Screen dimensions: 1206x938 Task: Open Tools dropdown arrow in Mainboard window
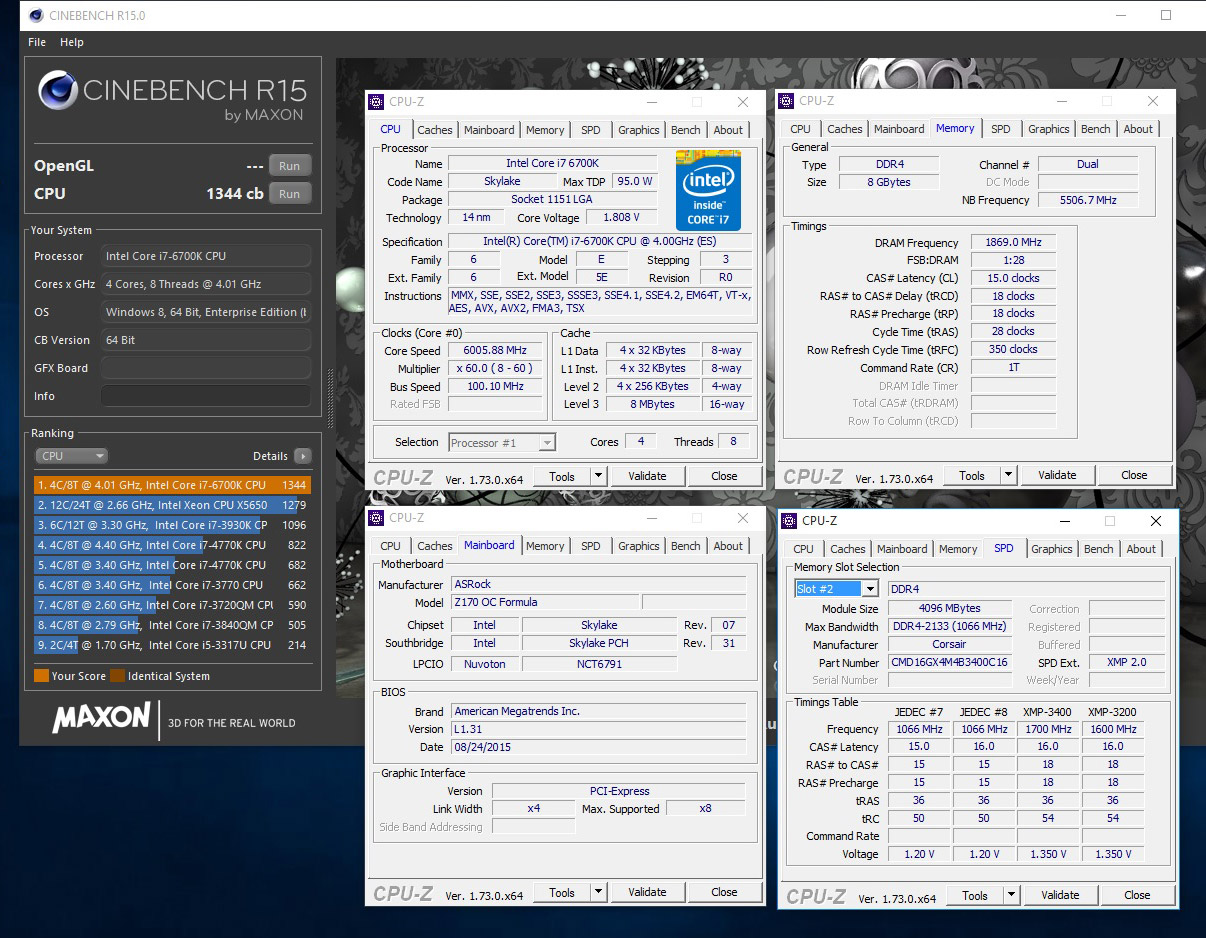tap(598, 893)
